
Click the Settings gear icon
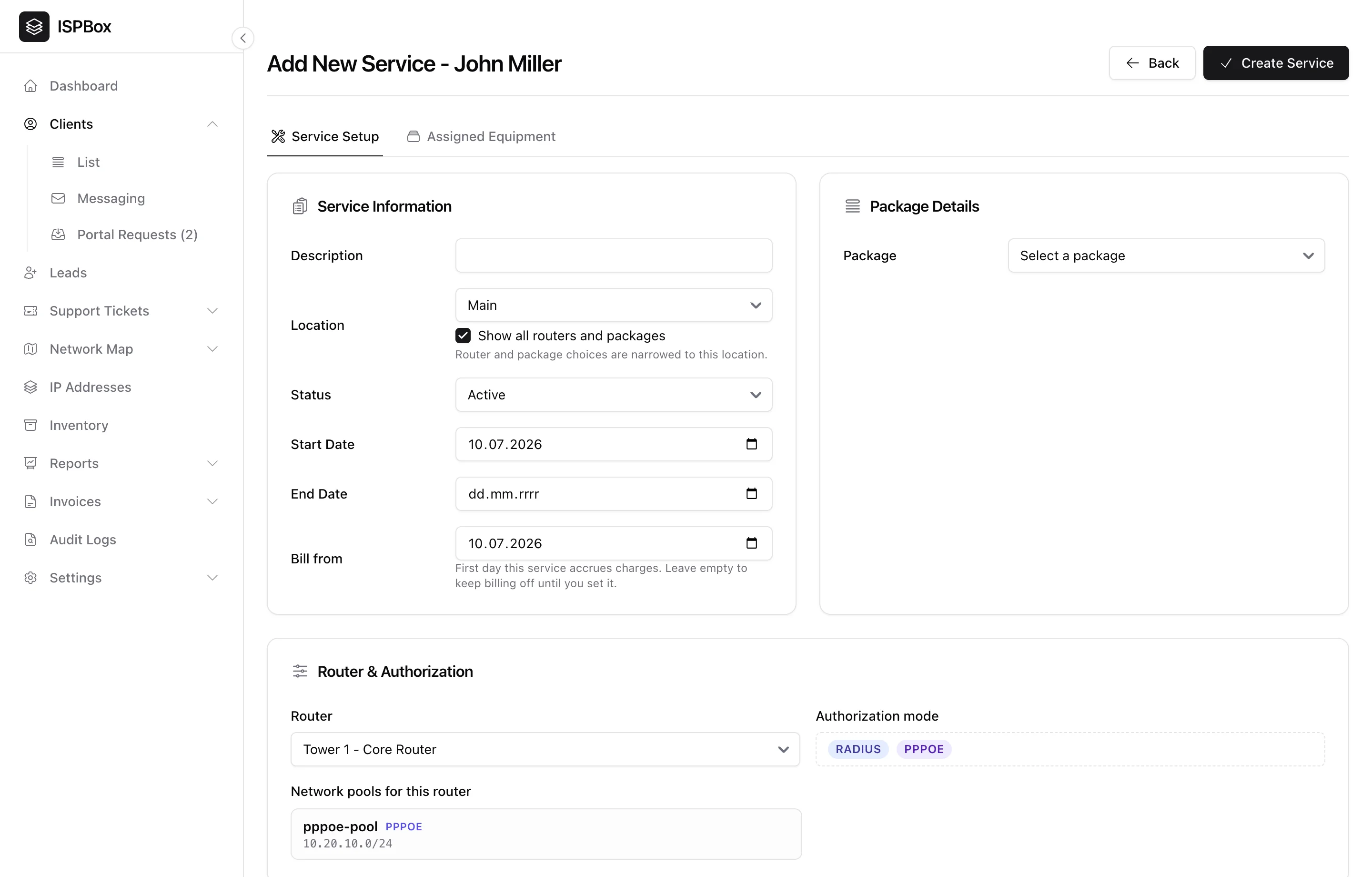30,578
